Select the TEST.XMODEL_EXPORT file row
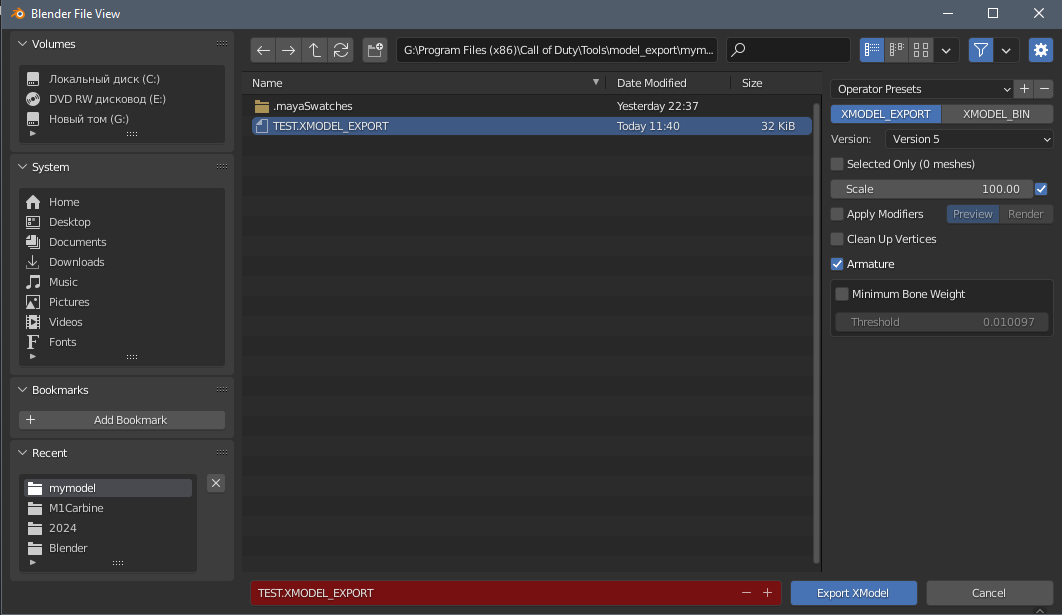 click(532, 126)
